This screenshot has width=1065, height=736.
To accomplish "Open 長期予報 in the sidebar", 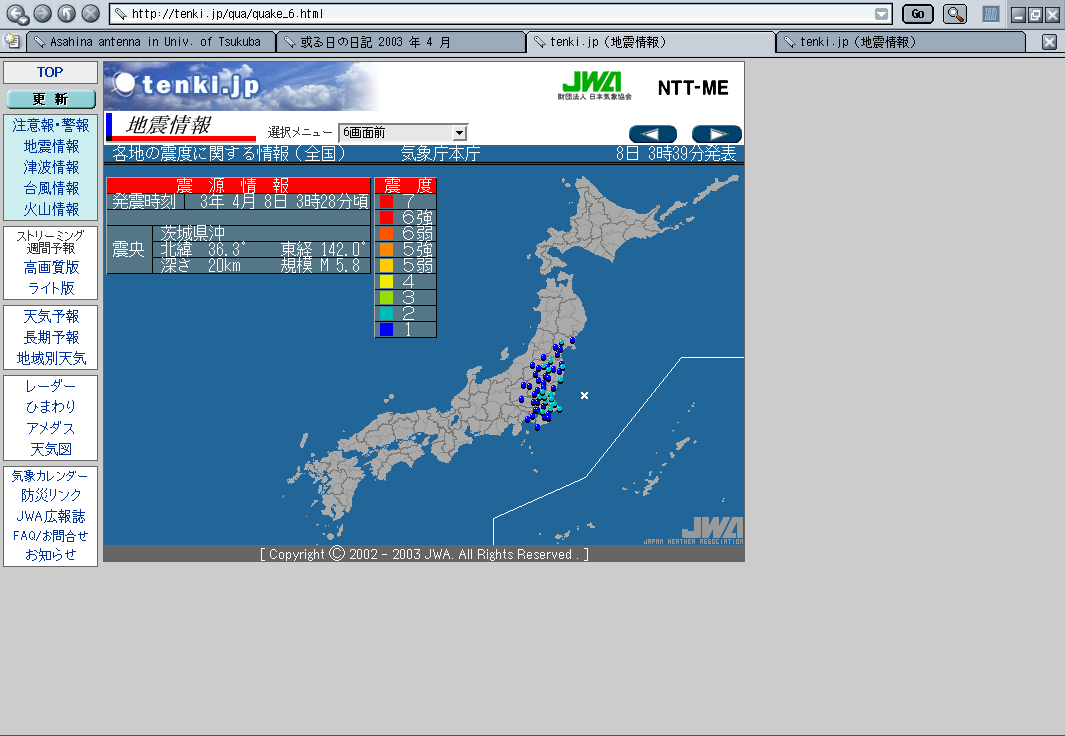I will click(51, 337).
